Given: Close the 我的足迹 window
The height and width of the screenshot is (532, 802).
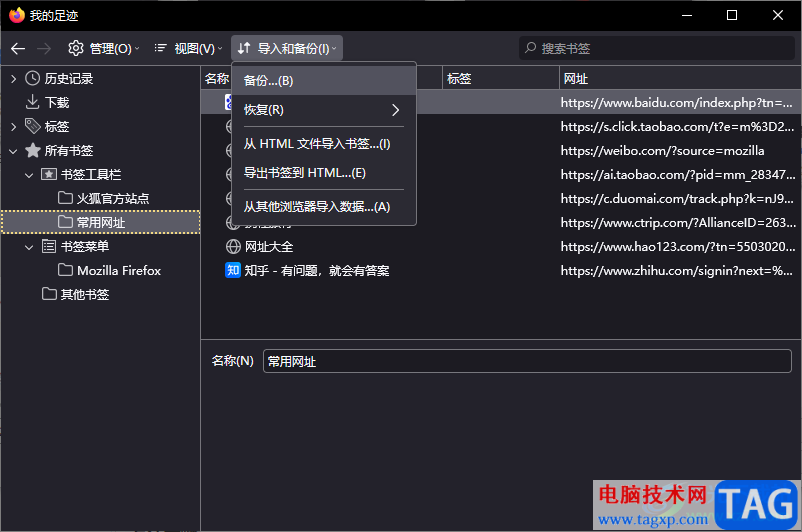Looking at the screenshot, I should [778, 15].
